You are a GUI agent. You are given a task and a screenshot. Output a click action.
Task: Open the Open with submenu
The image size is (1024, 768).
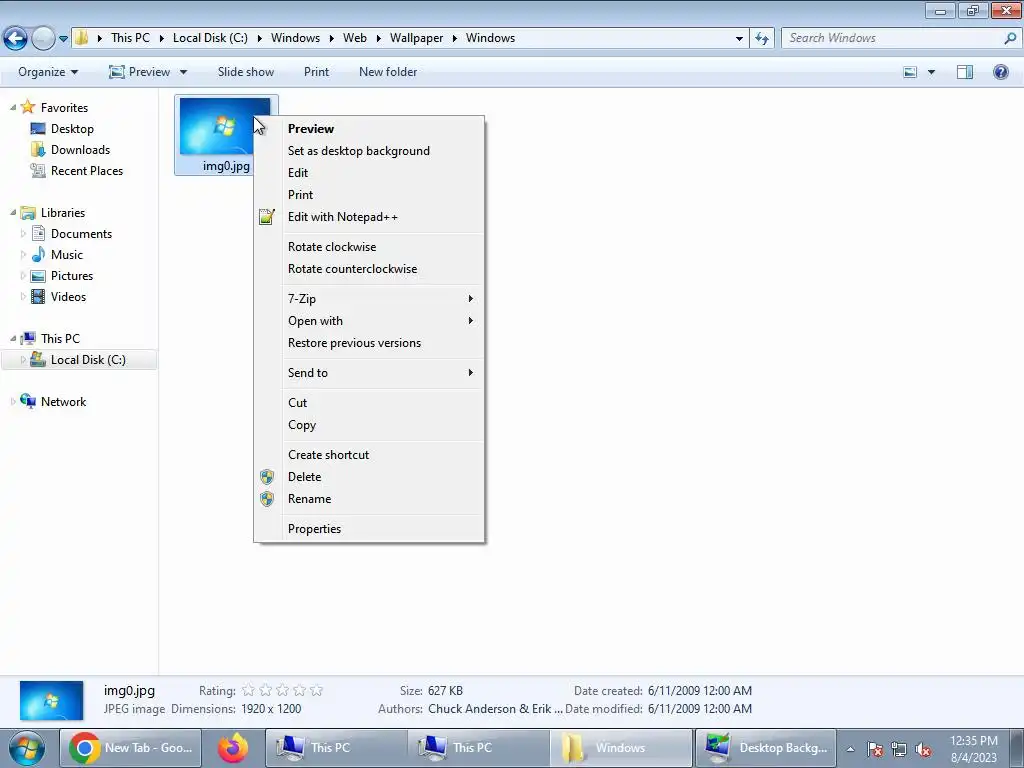click(369, 321)
